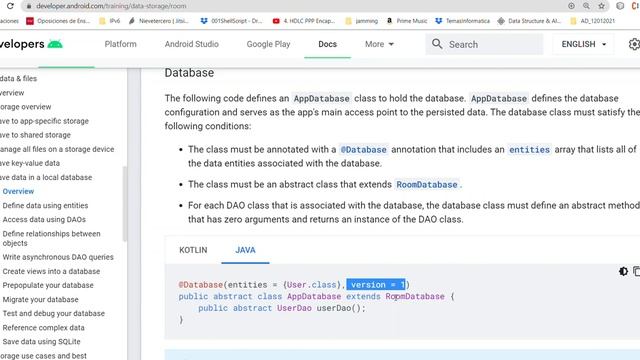This screenshot has height=360, width=640.
Task: Open manage all files on a storage device
Action: (57, 149)
